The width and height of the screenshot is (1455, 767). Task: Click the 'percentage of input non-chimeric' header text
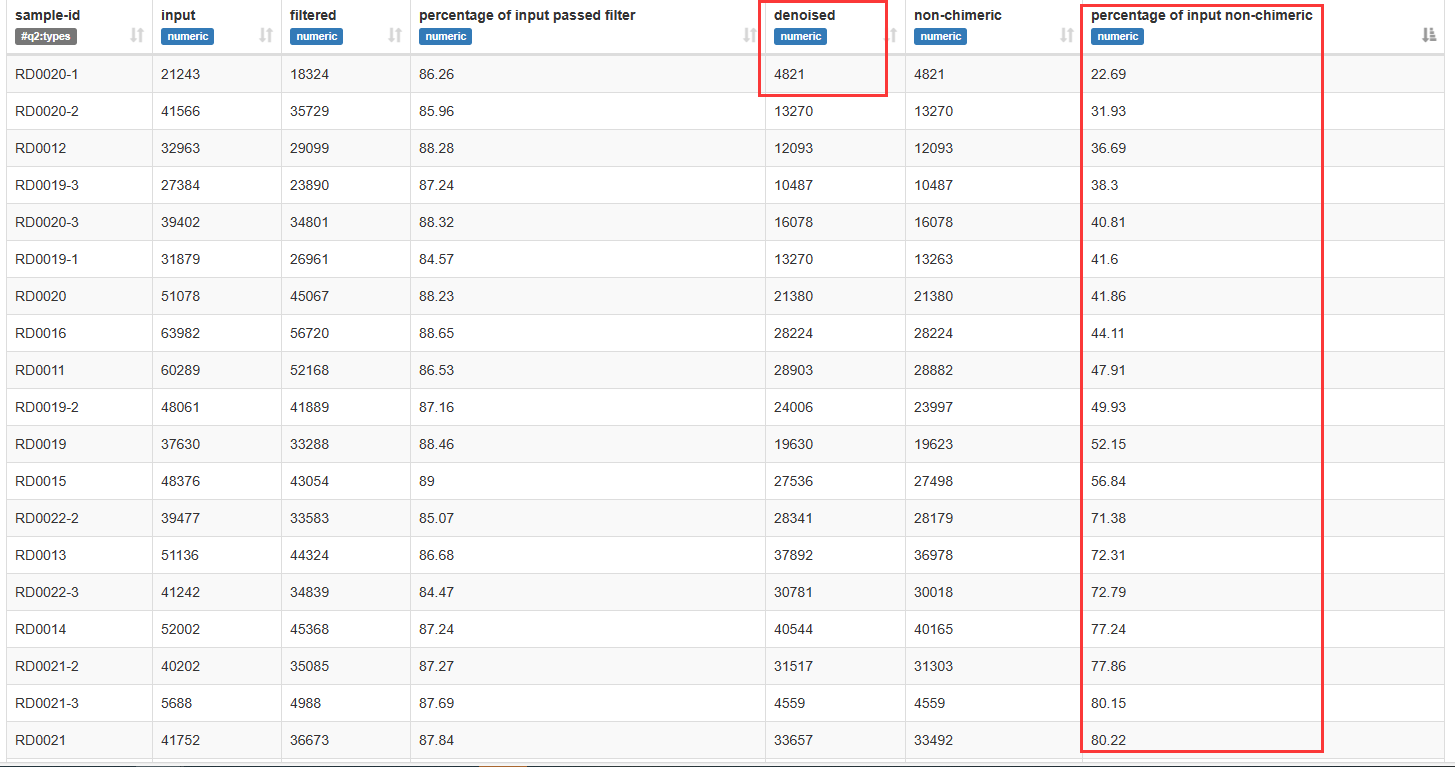pos(1201,16)
